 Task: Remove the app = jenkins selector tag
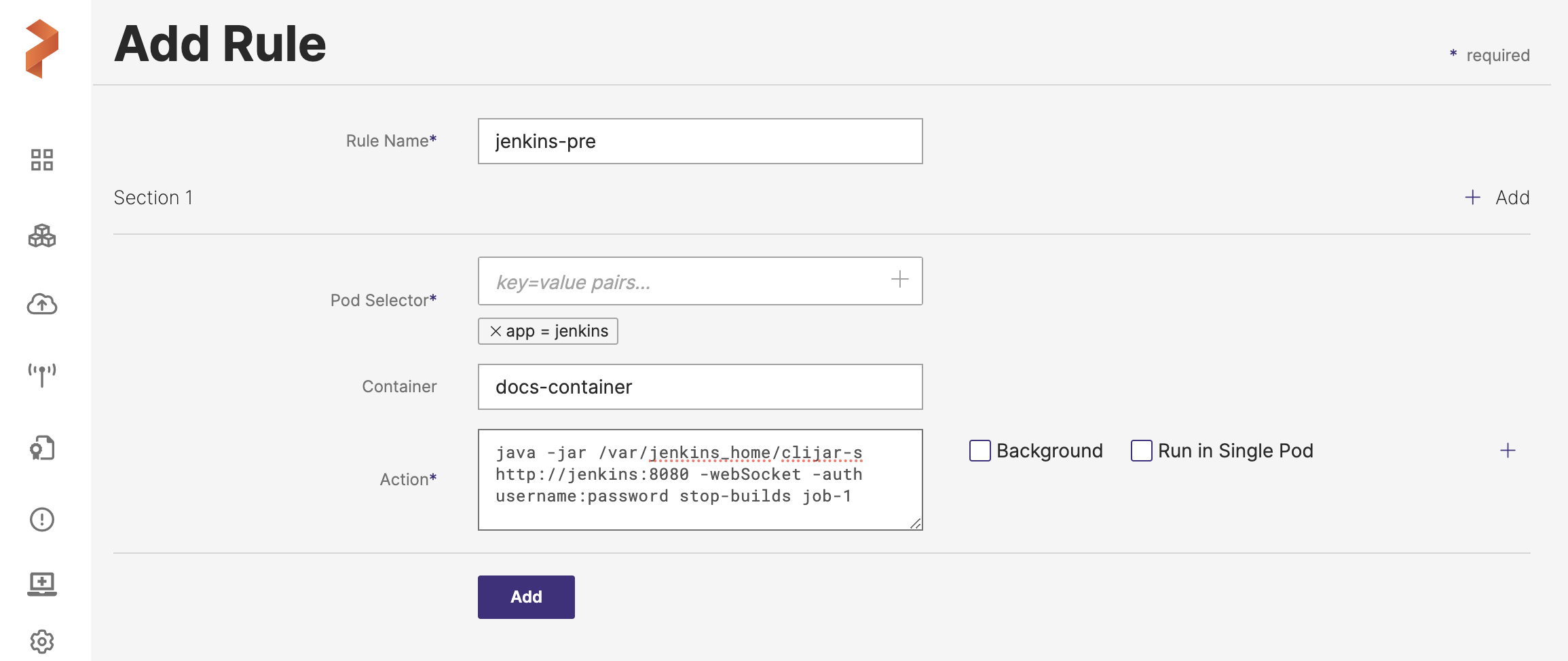[x=496, y=331]
